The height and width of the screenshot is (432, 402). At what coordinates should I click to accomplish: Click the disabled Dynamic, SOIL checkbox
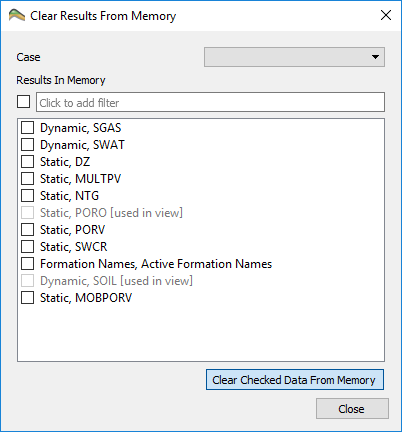point(27,281)
